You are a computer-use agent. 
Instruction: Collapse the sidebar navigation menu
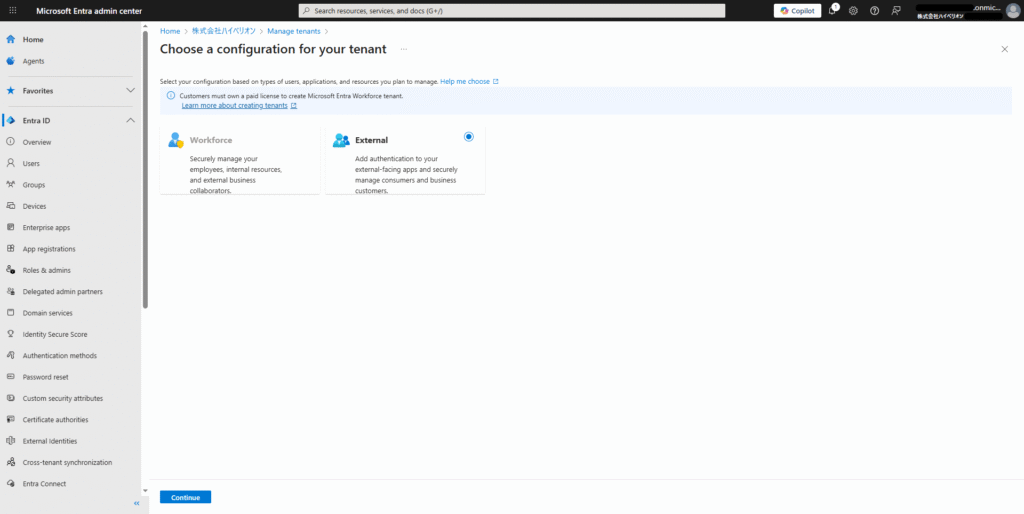point(136,503)
